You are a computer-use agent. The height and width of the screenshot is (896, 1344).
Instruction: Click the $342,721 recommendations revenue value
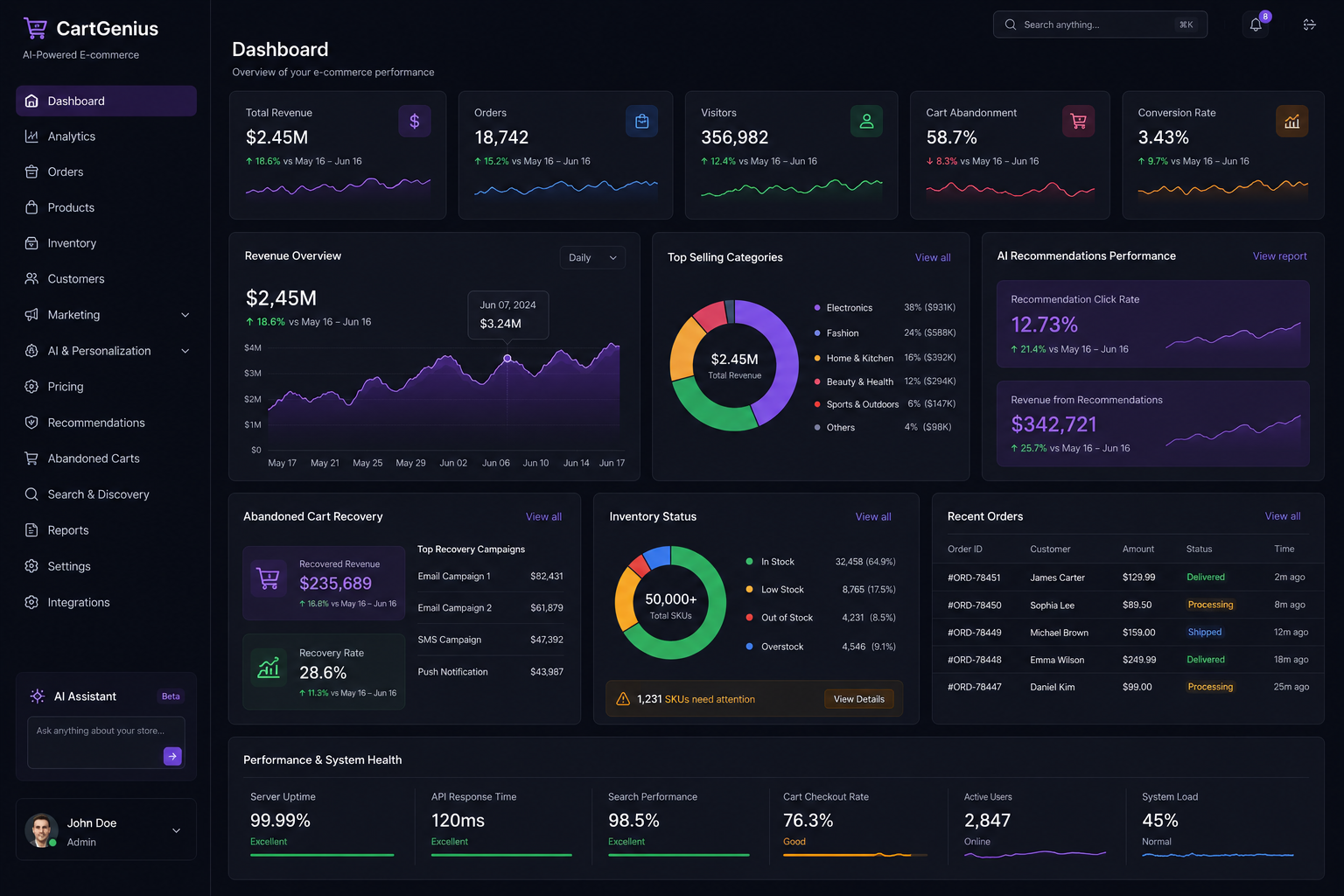click(x=1053, y=424)
